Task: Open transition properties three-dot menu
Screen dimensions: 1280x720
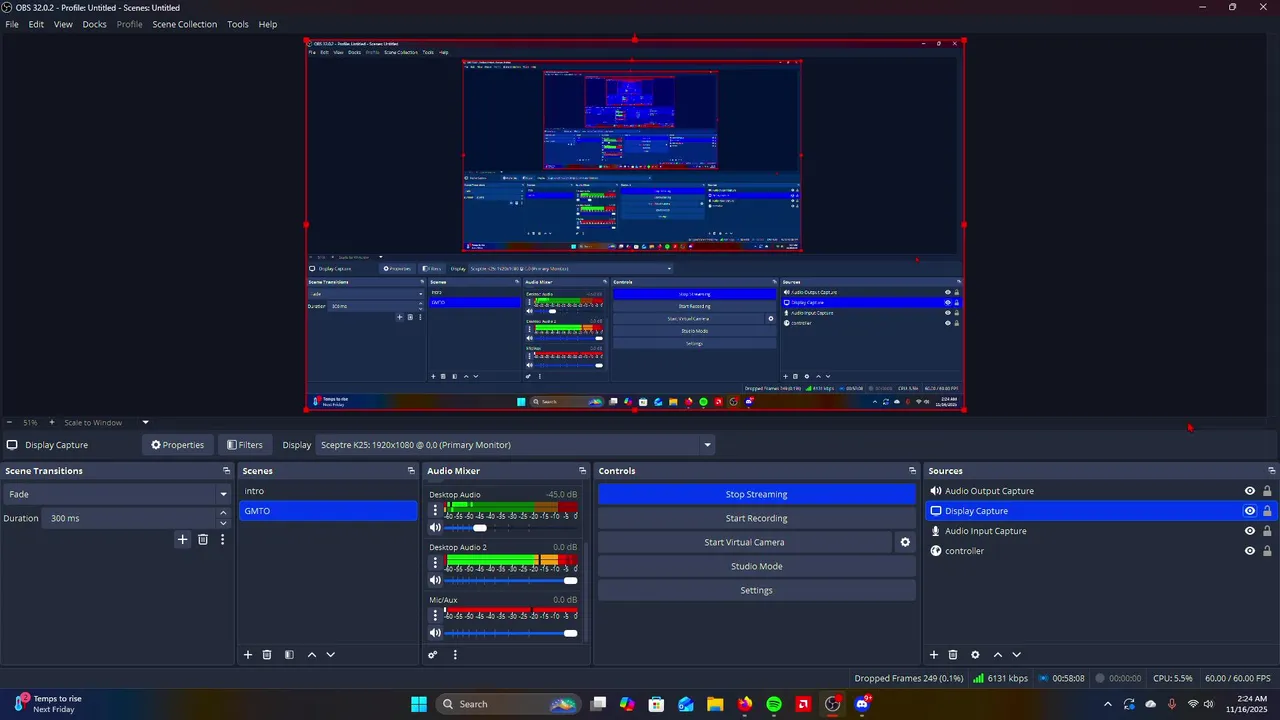Action: tap(223, 539)
